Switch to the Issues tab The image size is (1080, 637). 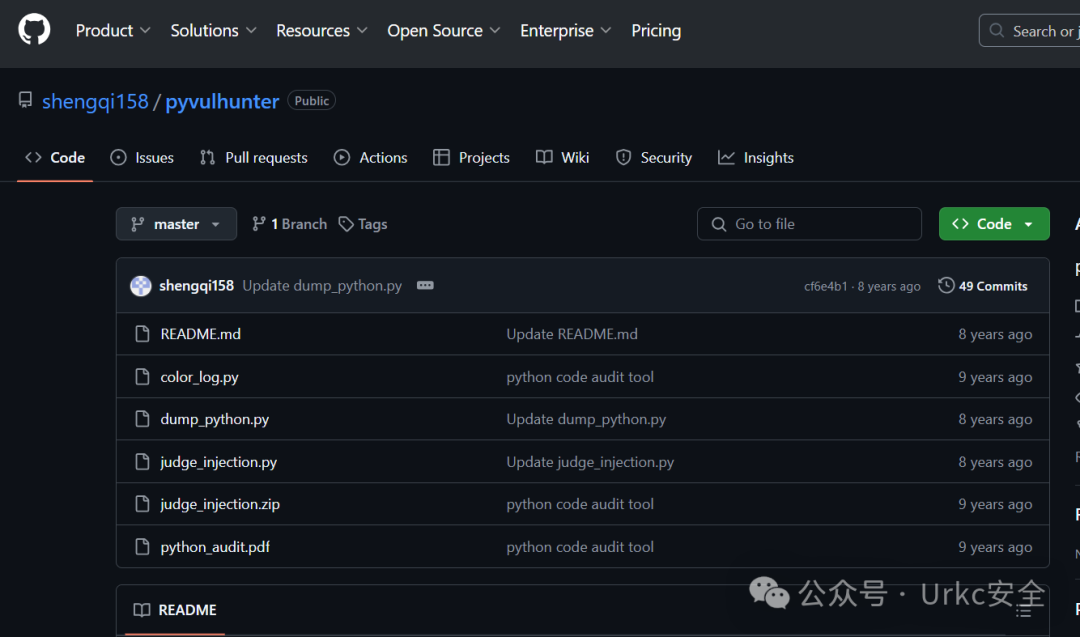coord(142,158)
